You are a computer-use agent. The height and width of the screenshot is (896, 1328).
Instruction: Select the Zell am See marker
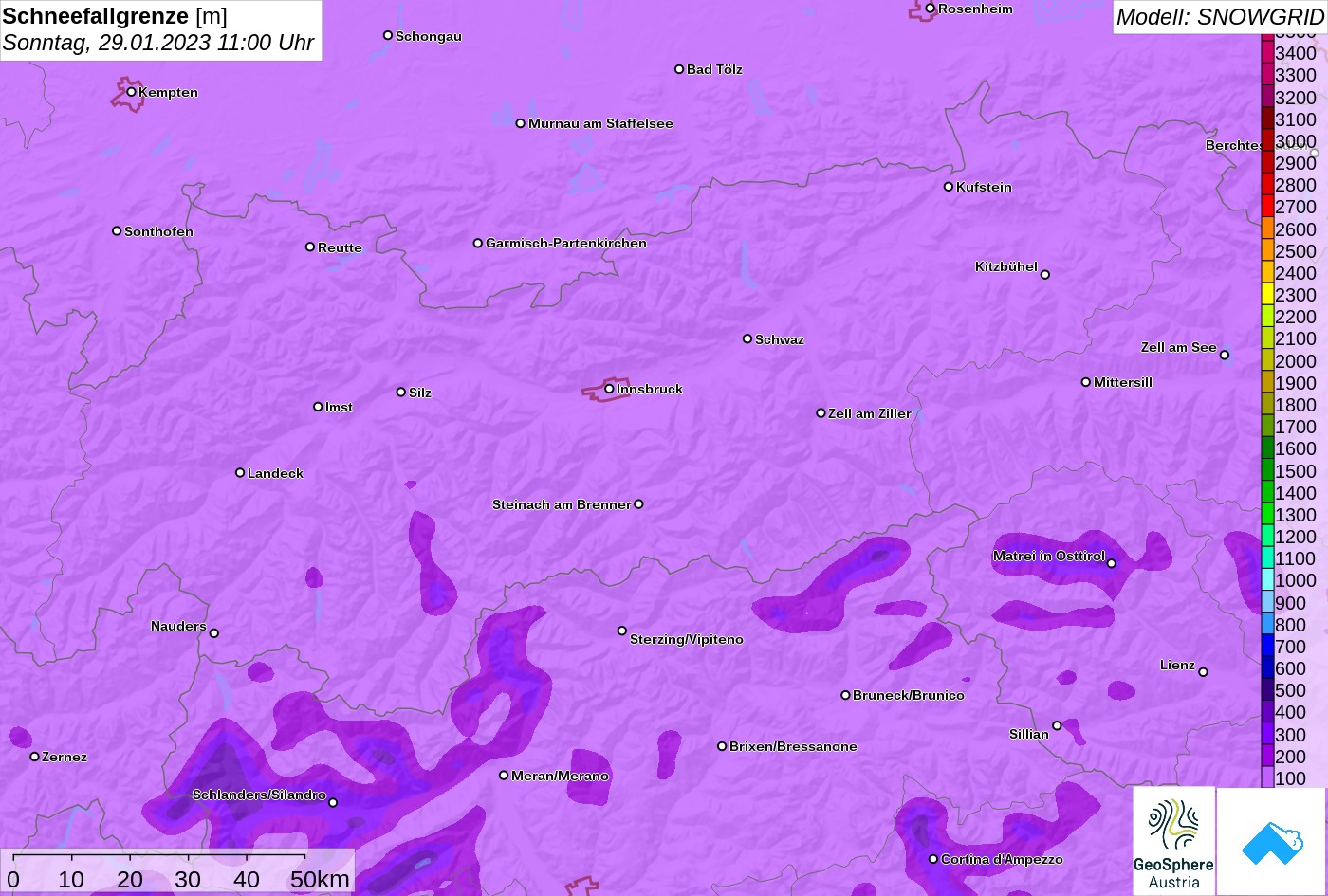1224,356
